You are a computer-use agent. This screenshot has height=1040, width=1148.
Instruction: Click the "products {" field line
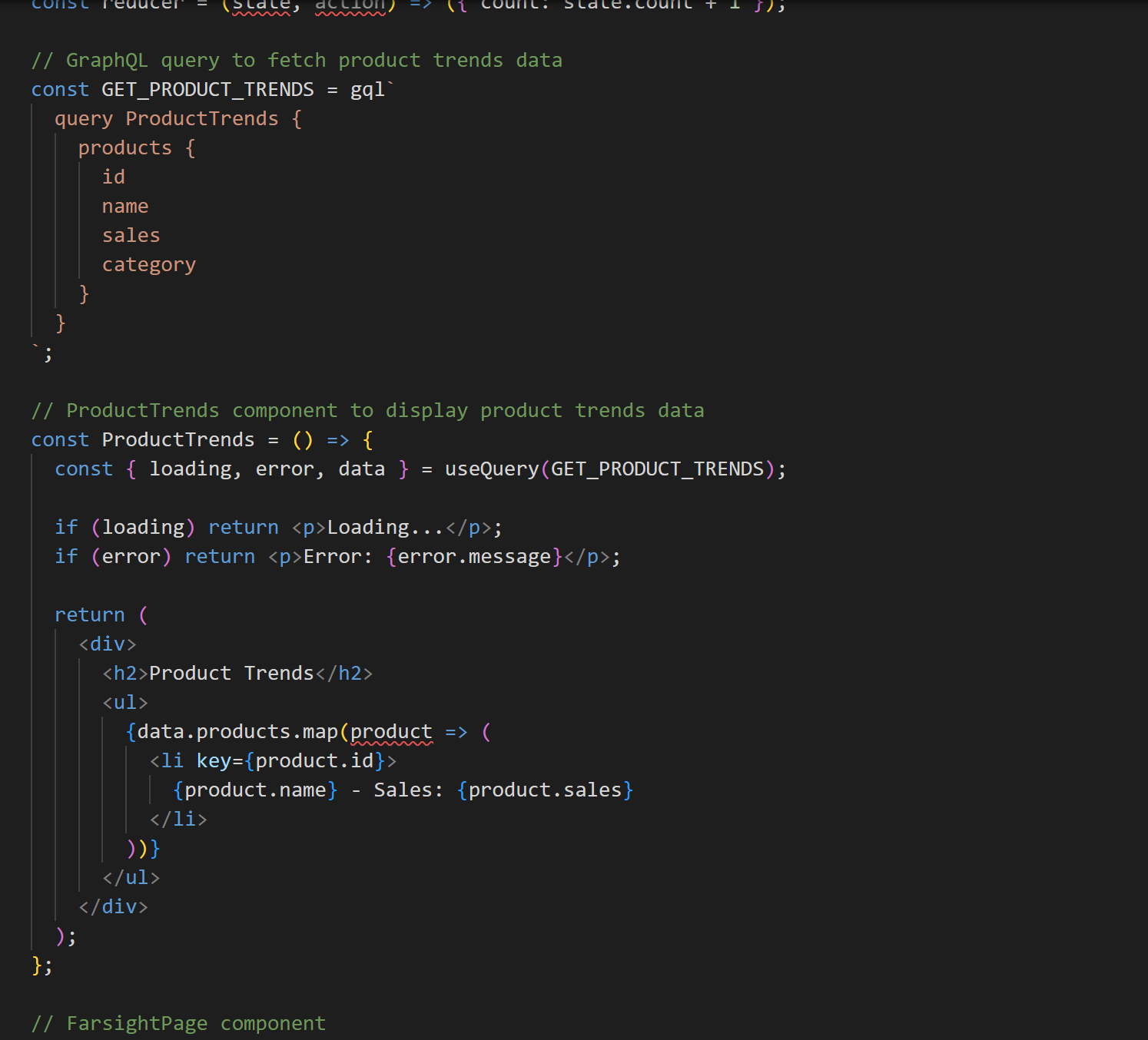coord(137,148)
